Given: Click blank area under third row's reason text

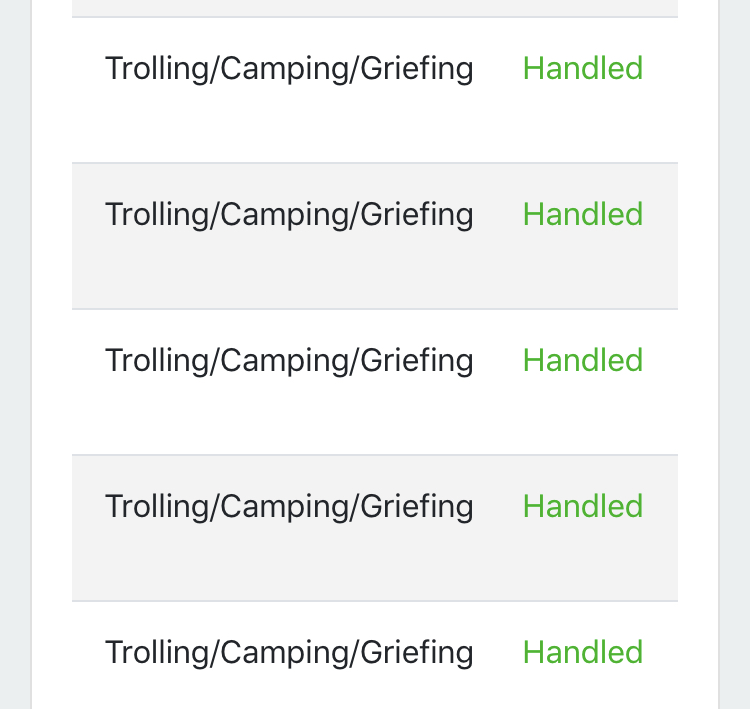Looking at the screenshot, I should pyautogui.click(x=289, y=416).
